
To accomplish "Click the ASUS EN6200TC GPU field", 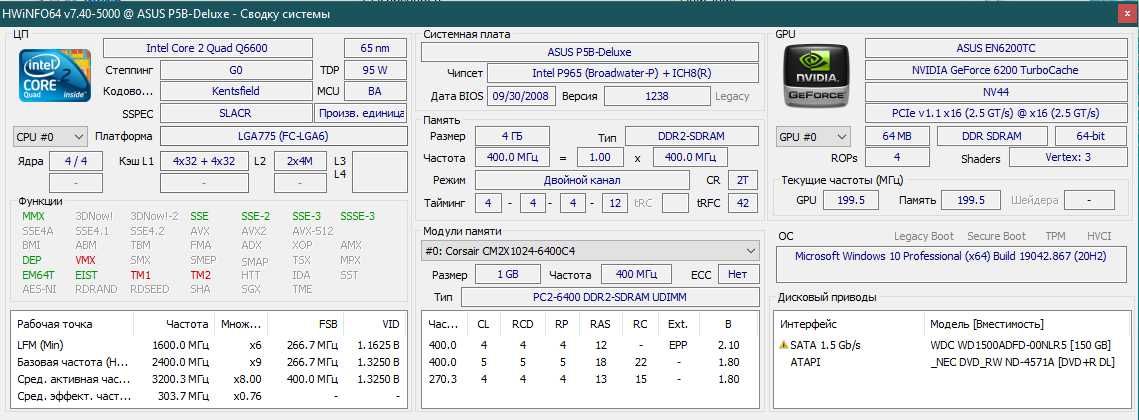I will click(995, 48).
